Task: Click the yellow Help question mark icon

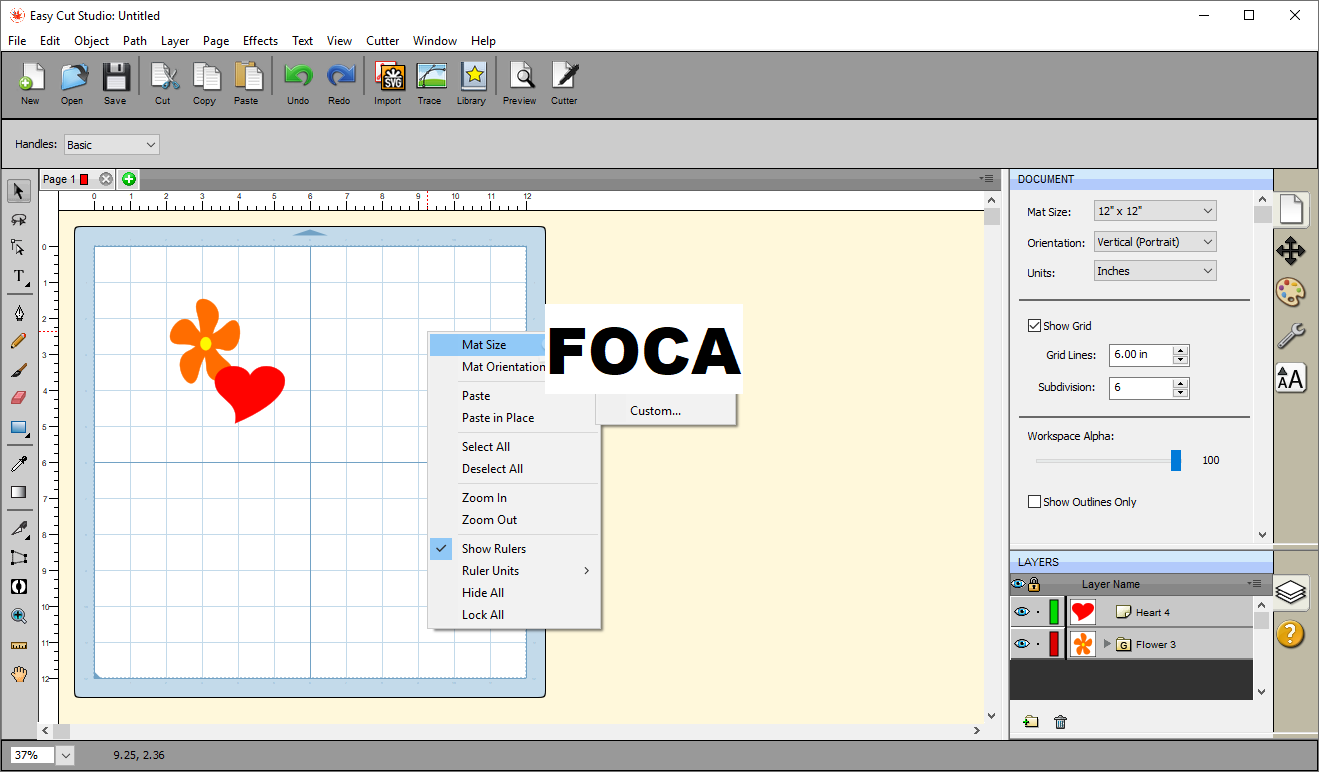Action: pyautogui.click(x=1291, y=633)
